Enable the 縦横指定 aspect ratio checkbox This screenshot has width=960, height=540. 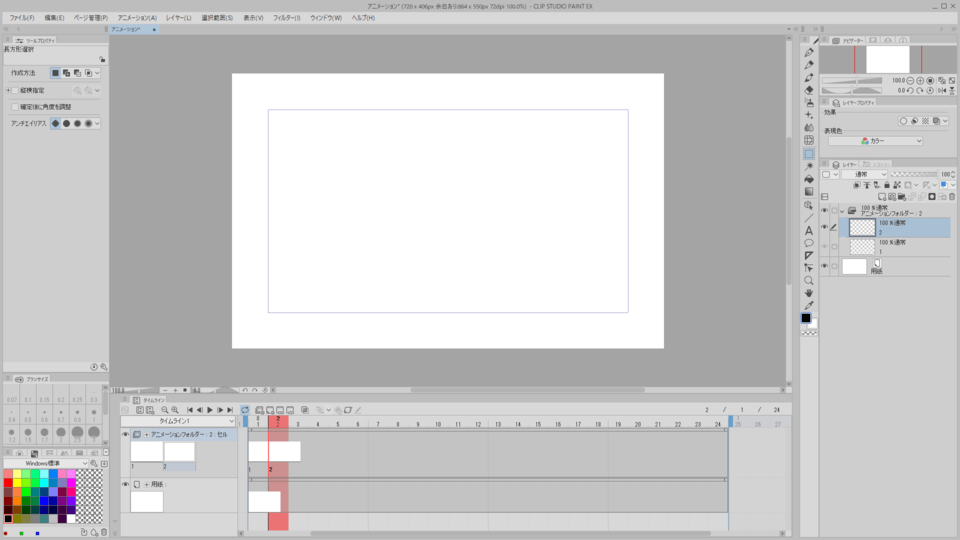(x=15, y=91)
